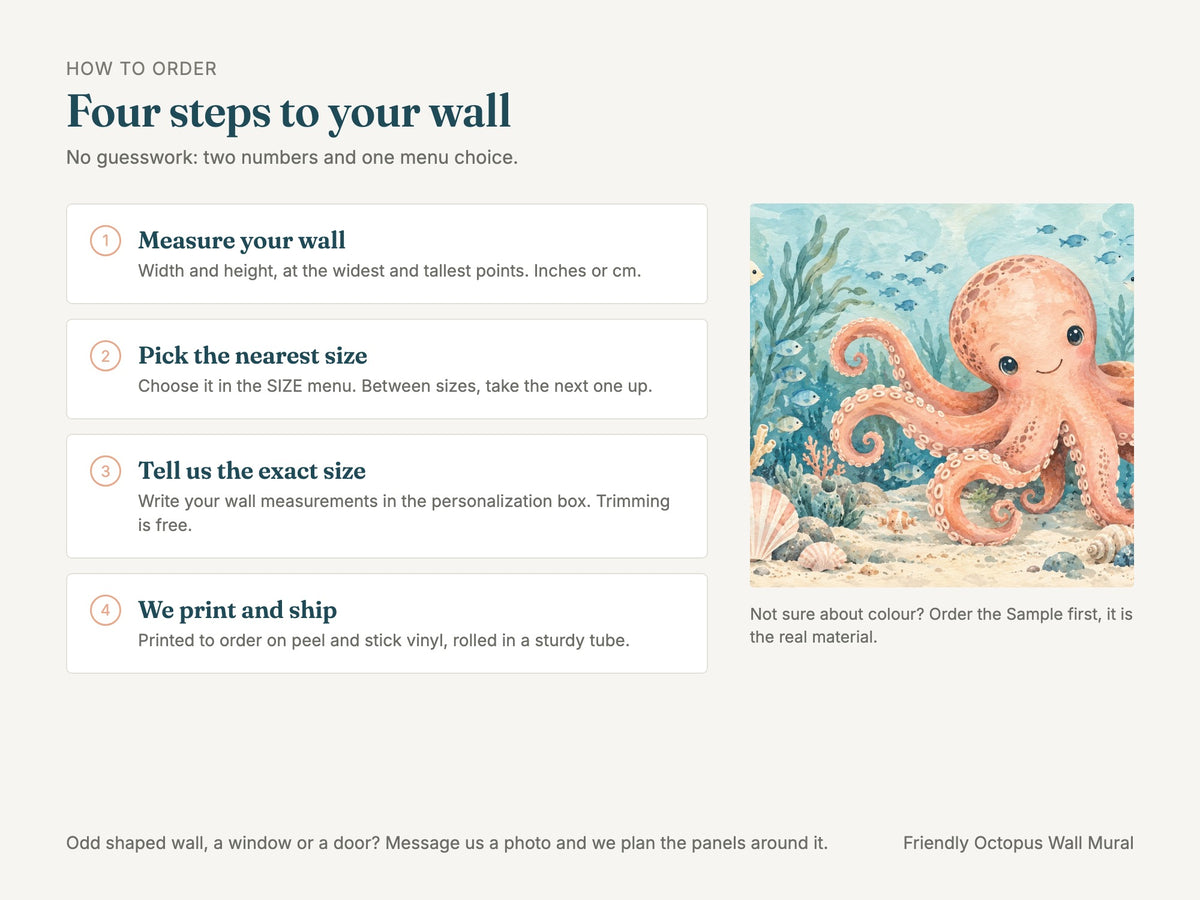
Task: Click the circled number 1 step icon
Action: coord(105,241)
